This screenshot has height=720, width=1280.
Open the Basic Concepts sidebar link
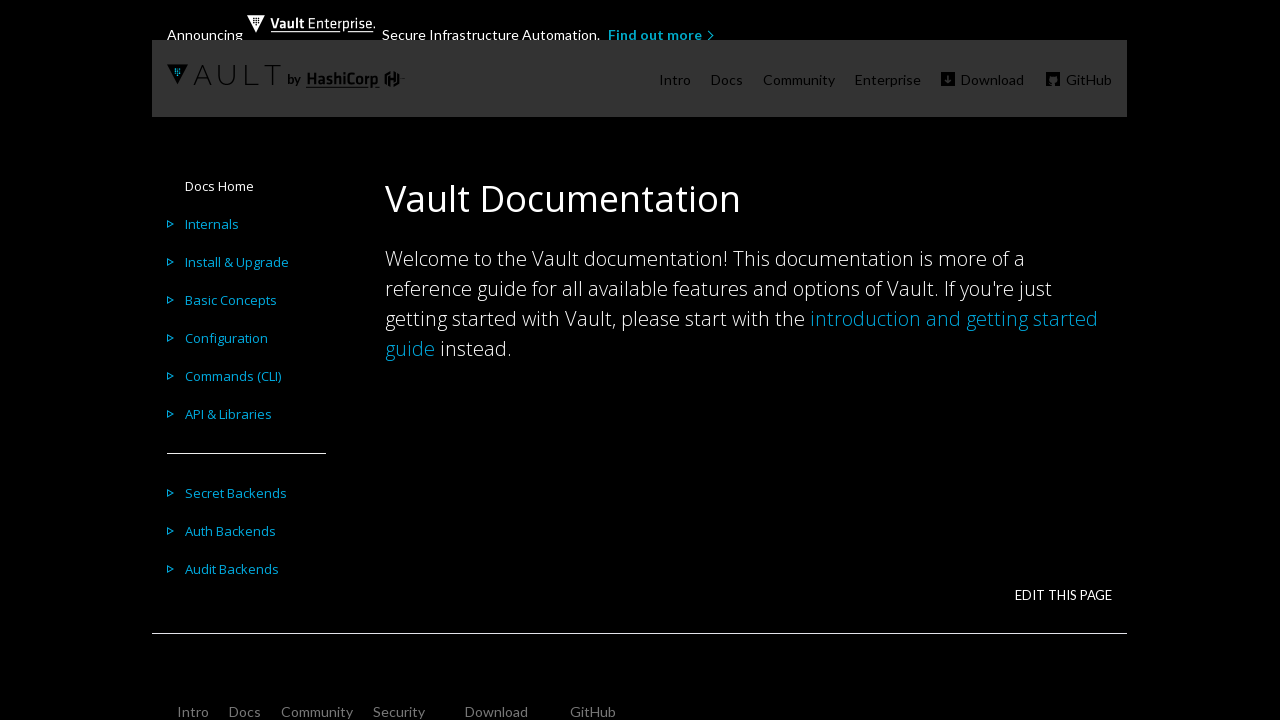pyautogui.click(x=231, y=300)
